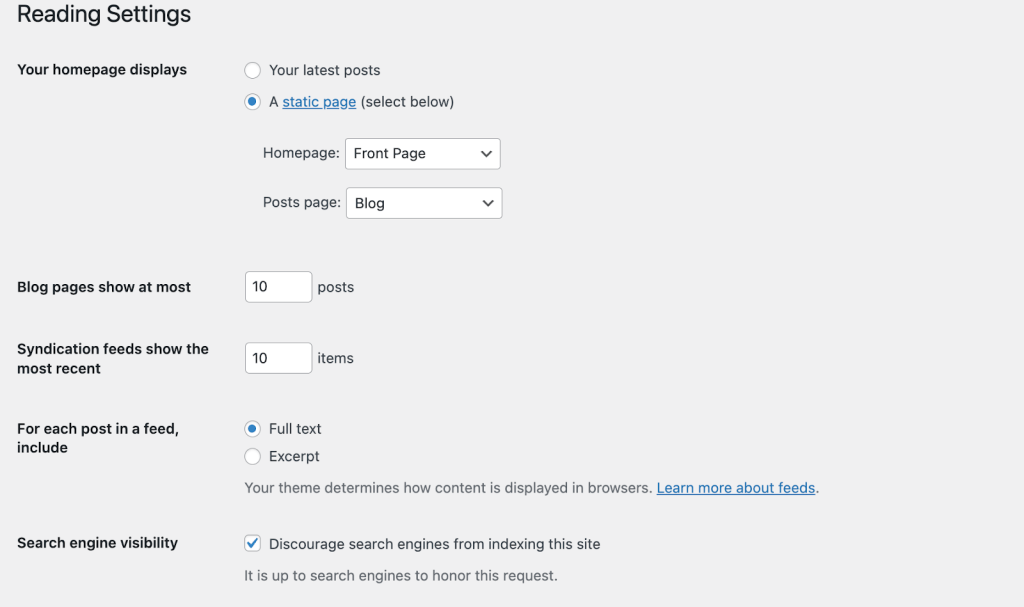The image size is (1024, 607).
Task: Uncheck "Discourage search engines from indexing this site"
Action: 252,543
